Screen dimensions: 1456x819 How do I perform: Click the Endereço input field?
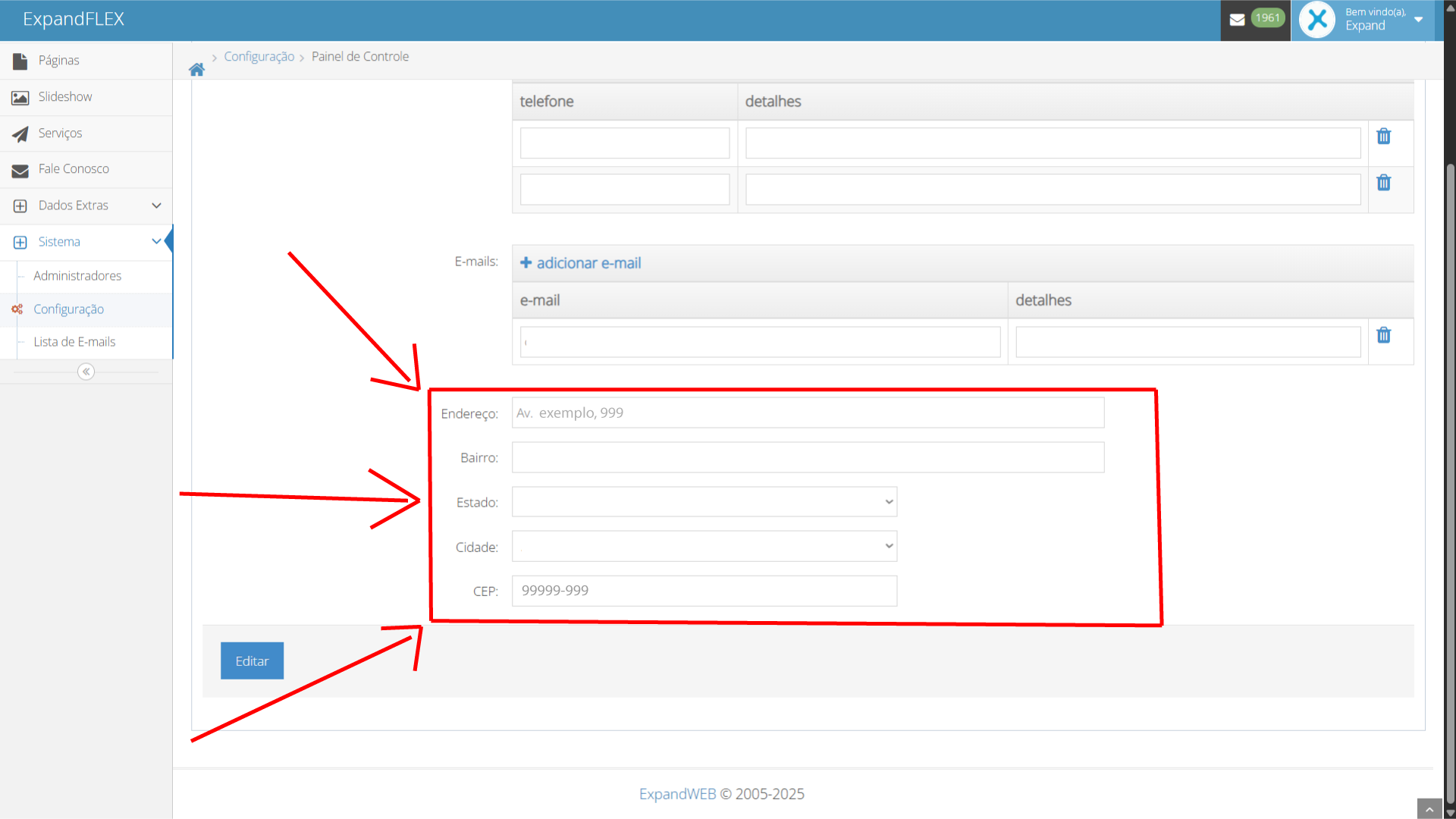pyautogui.click(x=808, y=413)
